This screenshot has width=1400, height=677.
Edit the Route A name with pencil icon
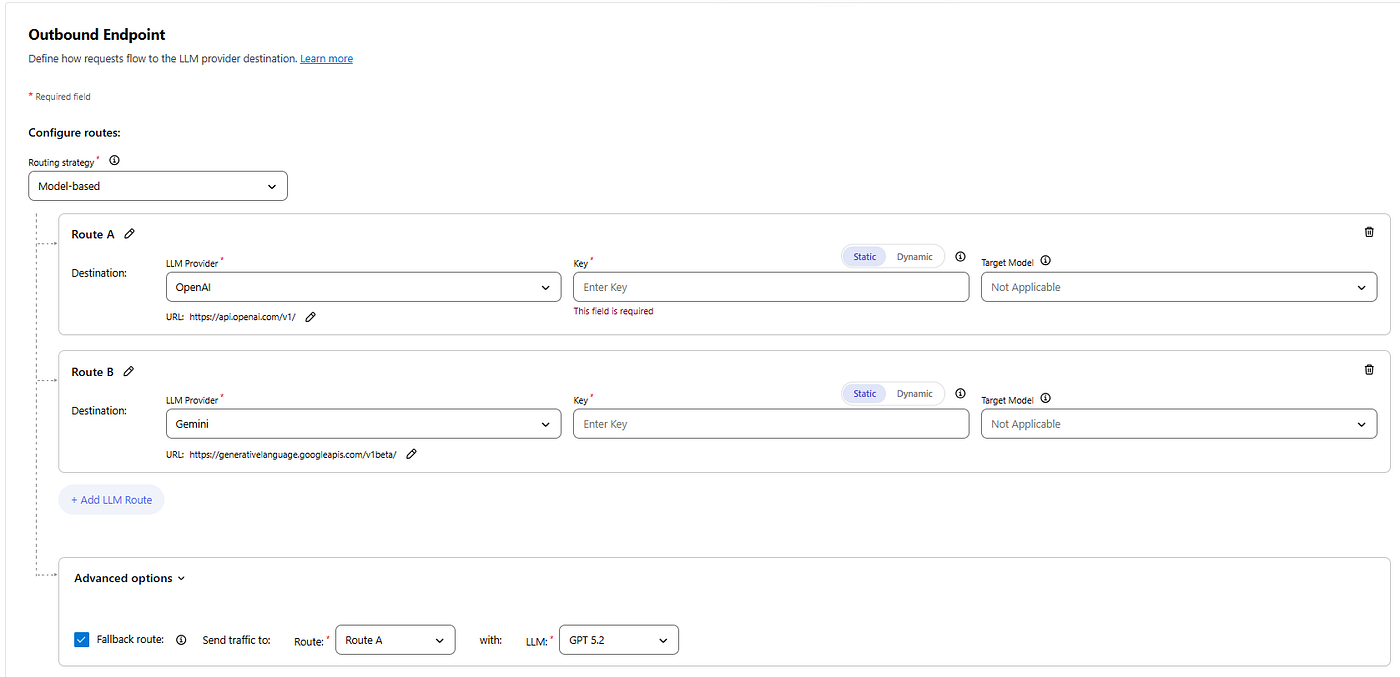[129, 234]
